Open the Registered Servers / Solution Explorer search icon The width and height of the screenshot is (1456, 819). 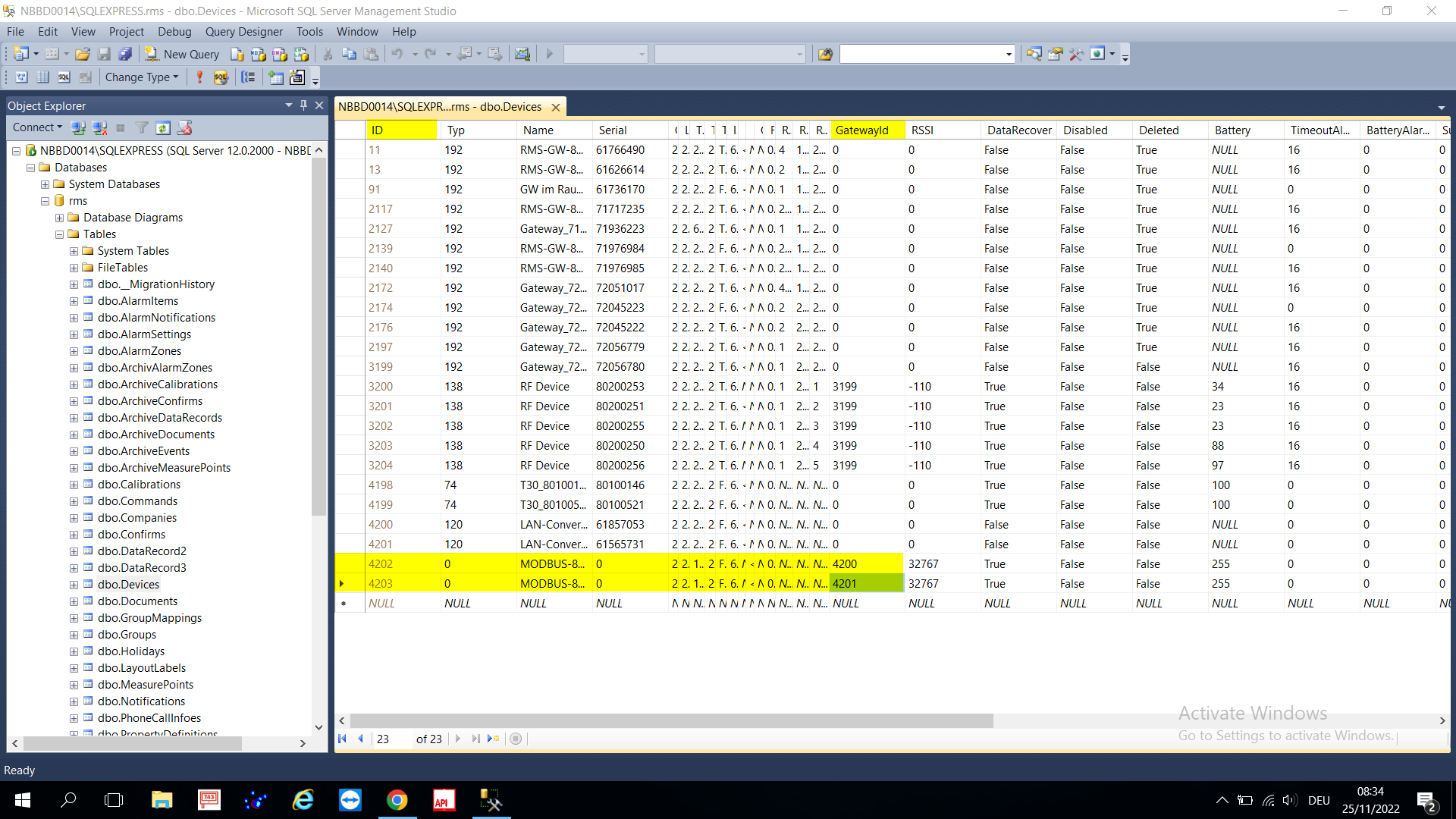click(1034, 54)
